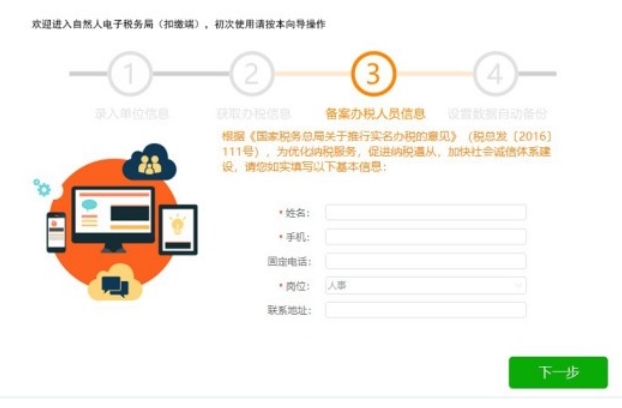
Task: Open the 获取办税信息 step label
Action: [x=254, y=114]
